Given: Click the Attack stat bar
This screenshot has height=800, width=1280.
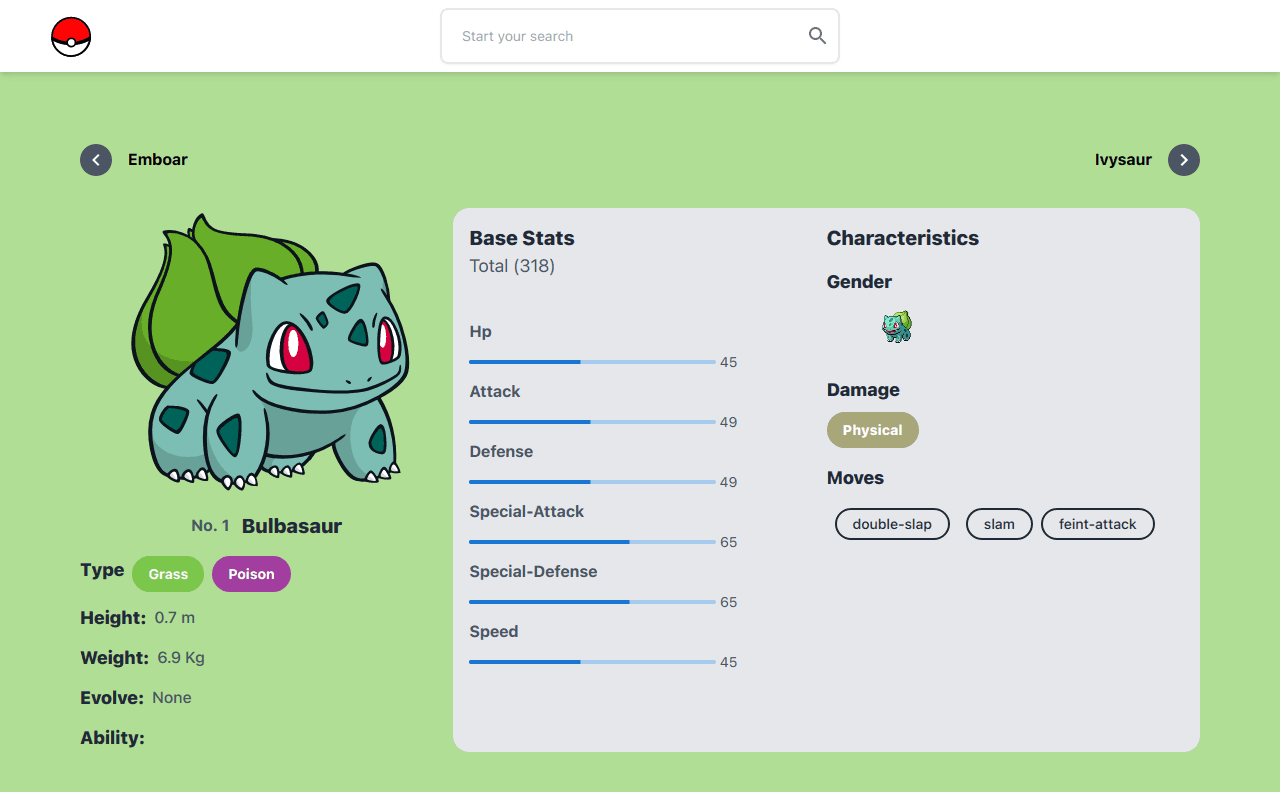Looking at the screenshot, I should point(592,422).
